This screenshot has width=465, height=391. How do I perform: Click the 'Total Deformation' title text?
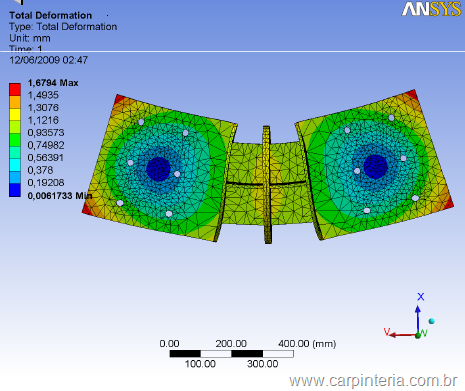[50, 15]
